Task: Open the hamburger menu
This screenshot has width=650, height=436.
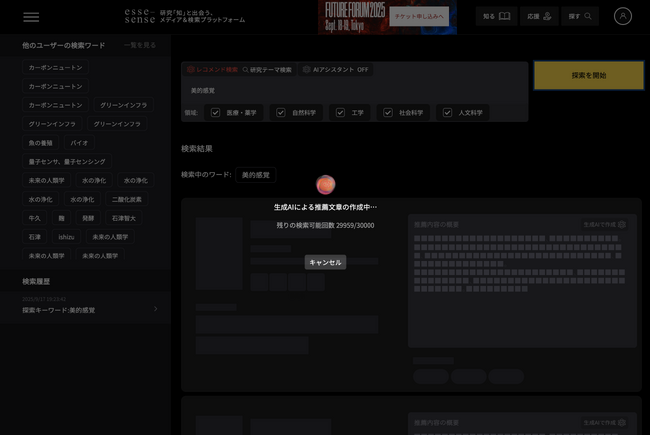Action: [31, 17]
